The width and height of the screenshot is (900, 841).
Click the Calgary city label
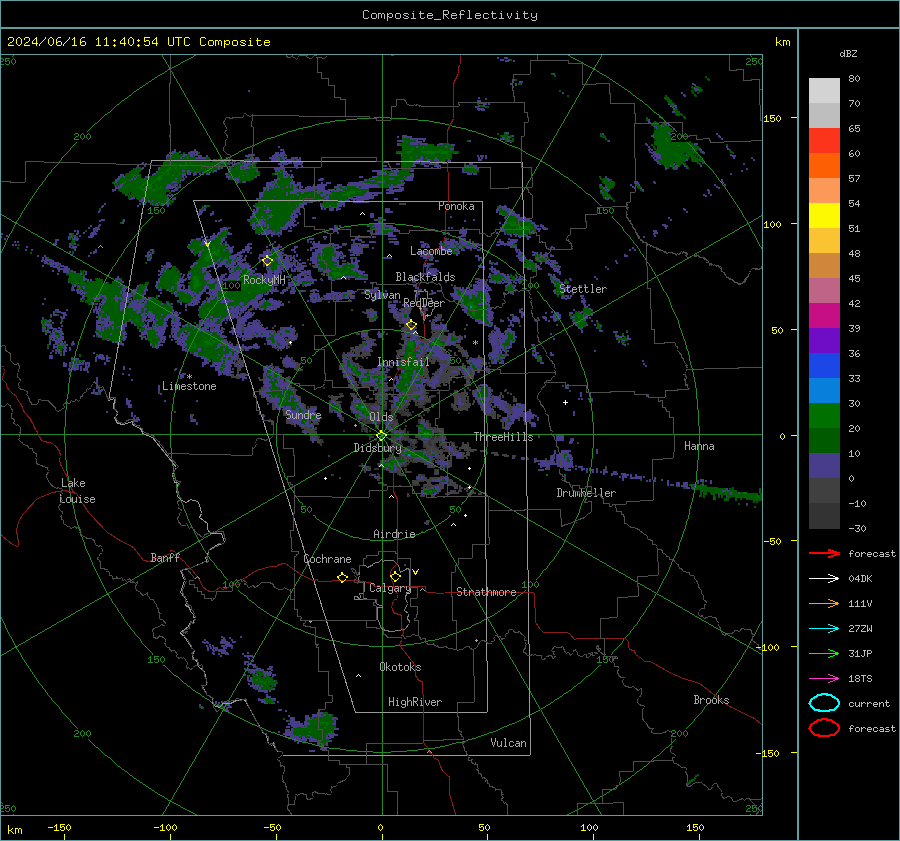tap(390, 588)
